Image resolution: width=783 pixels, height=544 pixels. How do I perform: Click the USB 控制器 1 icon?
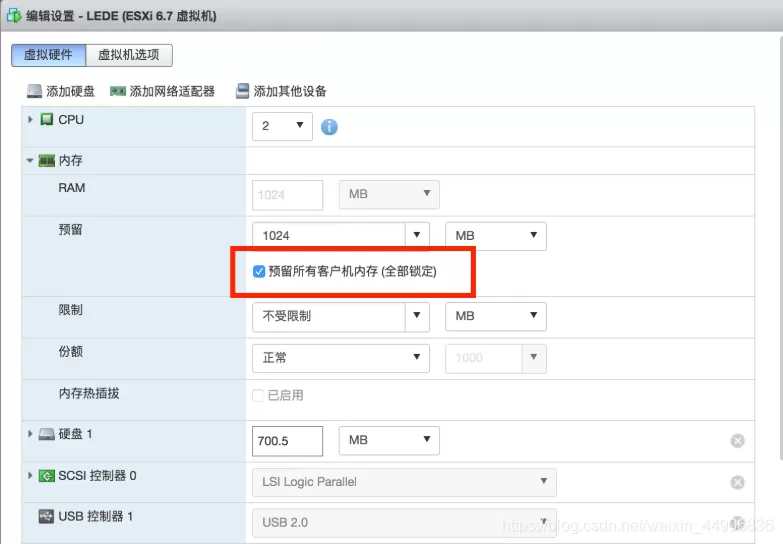tap(46, 516)
